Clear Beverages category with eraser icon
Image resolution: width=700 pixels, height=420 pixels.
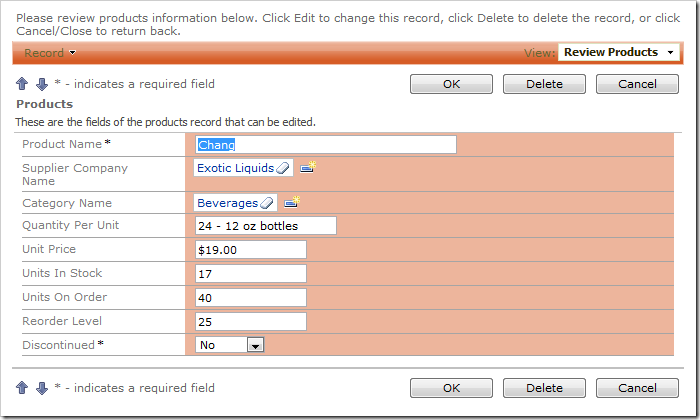tap(267, 203)
